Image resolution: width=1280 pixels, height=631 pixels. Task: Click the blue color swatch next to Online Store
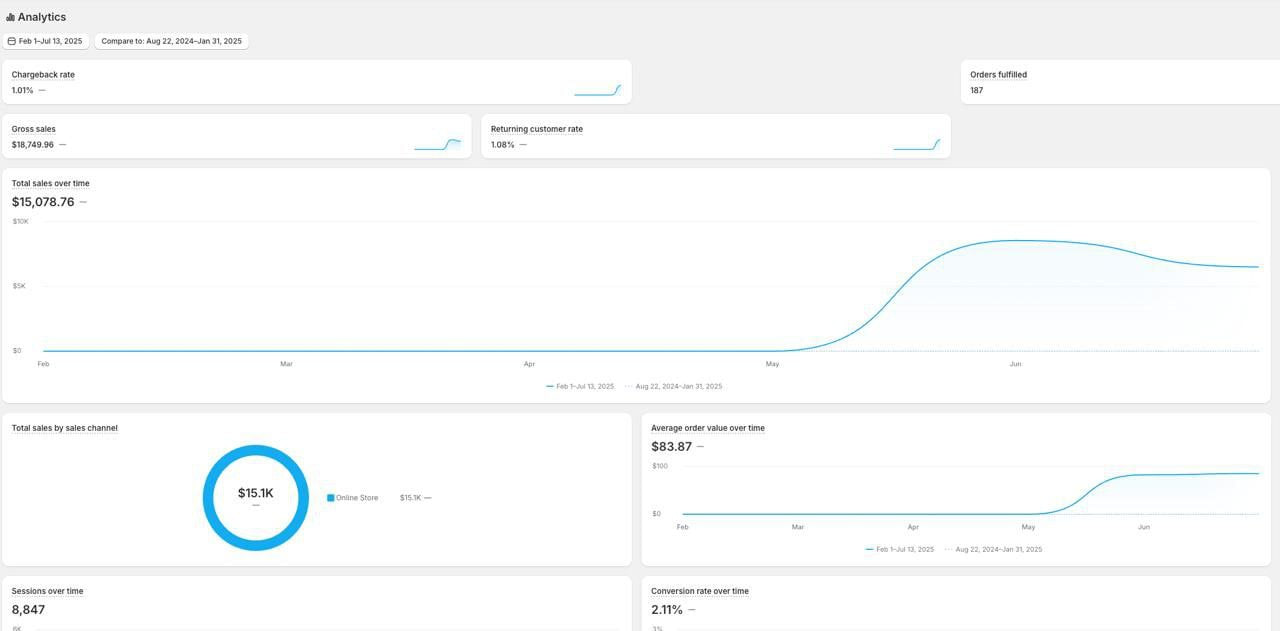tap(329, 497)
